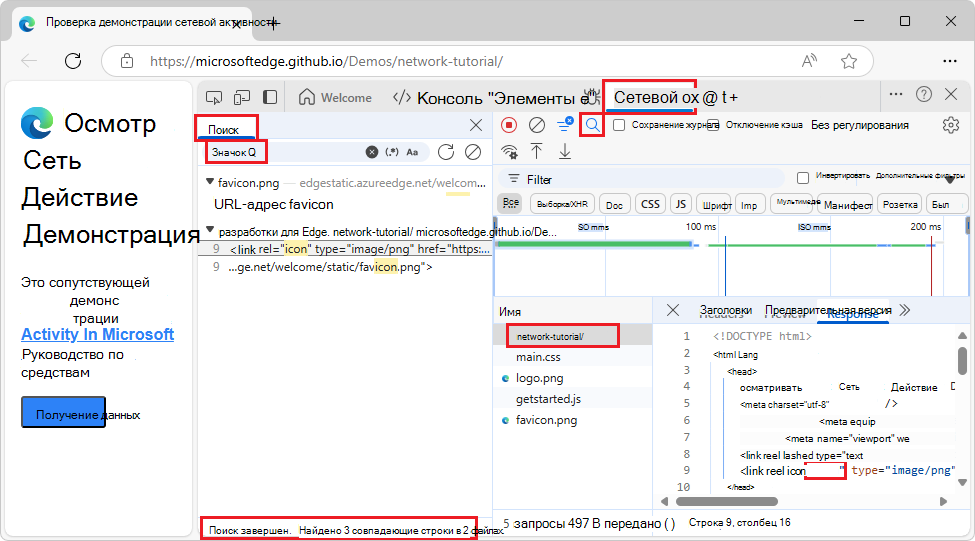
Task: Add this page to favorites
Action: click(849, 61)
